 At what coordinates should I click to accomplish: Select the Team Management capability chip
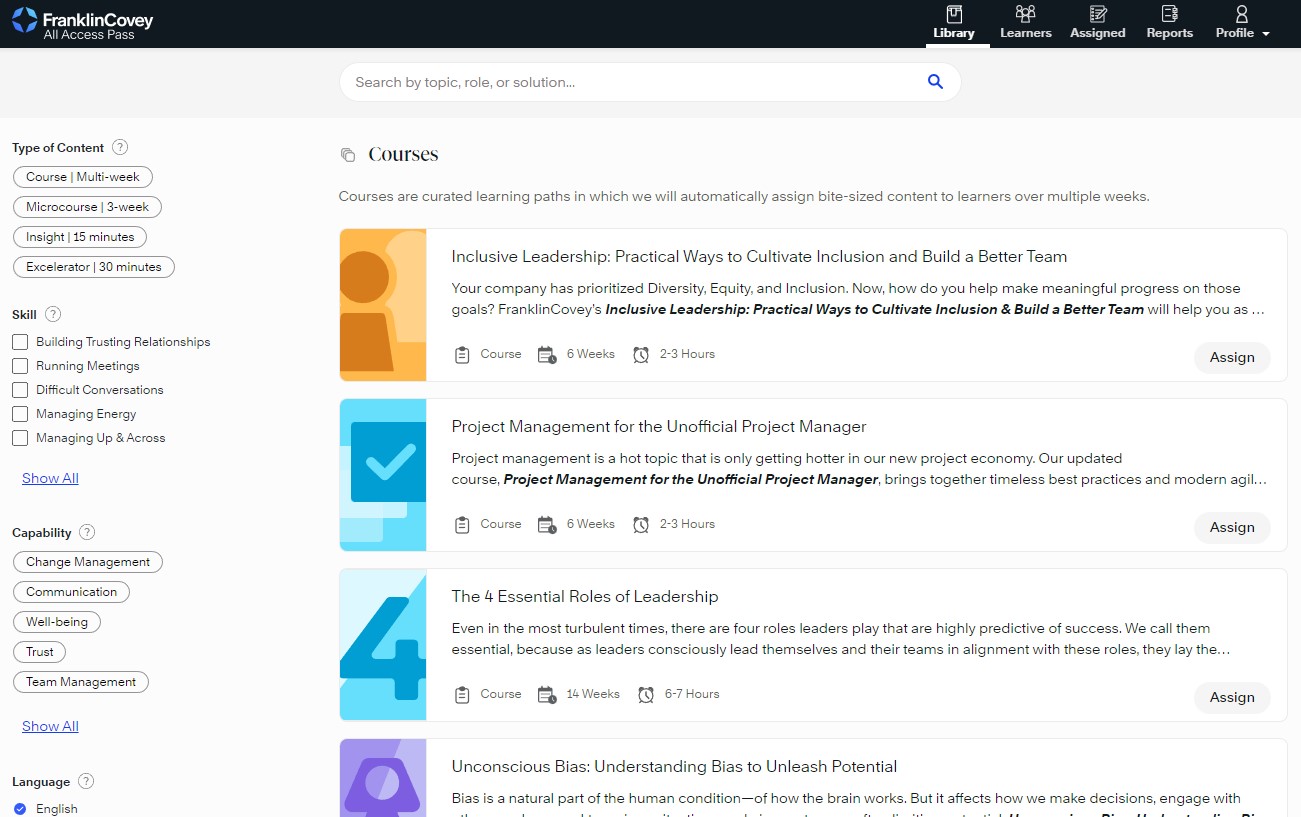click(x=81, y=682)
